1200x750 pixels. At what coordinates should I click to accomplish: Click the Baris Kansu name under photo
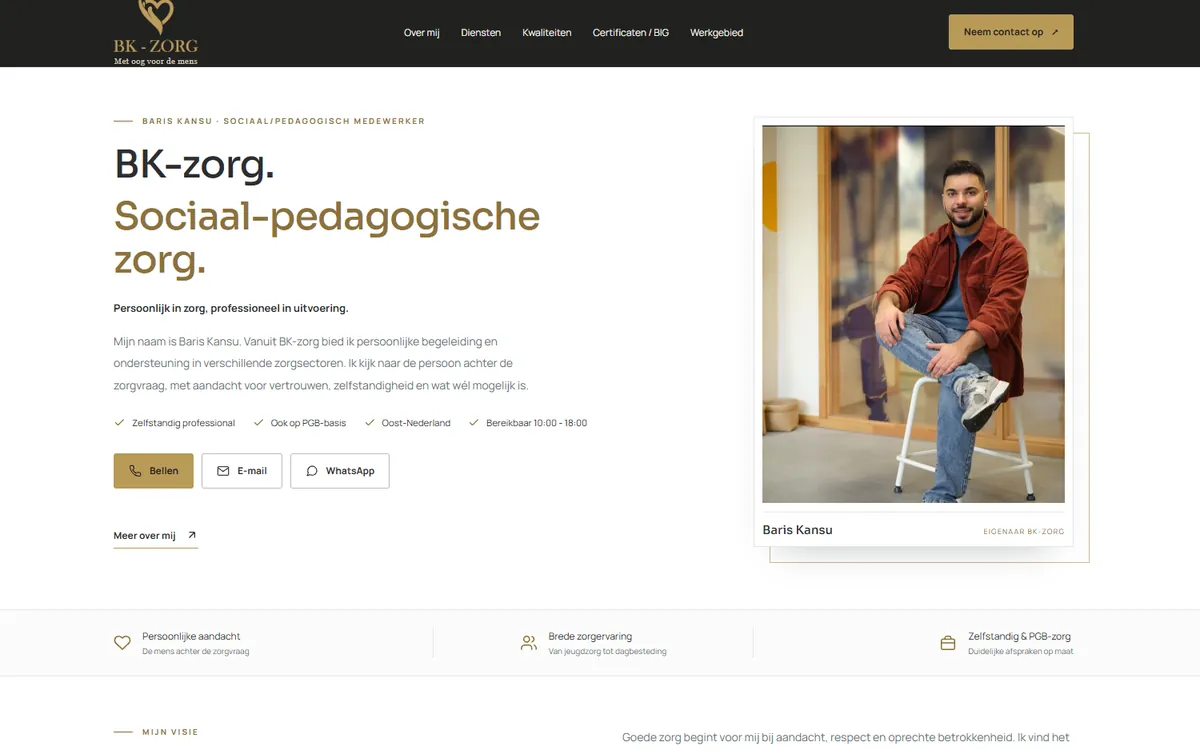798,530
